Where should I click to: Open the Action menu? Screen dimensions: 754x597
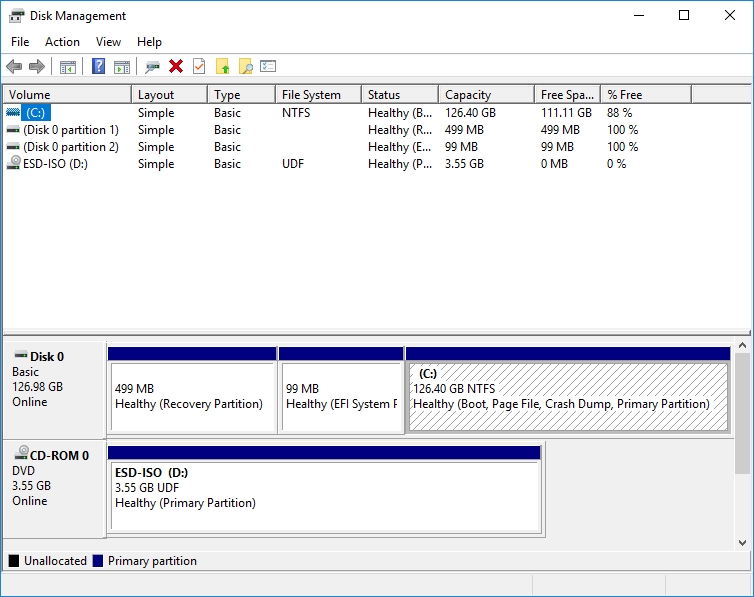63,42
